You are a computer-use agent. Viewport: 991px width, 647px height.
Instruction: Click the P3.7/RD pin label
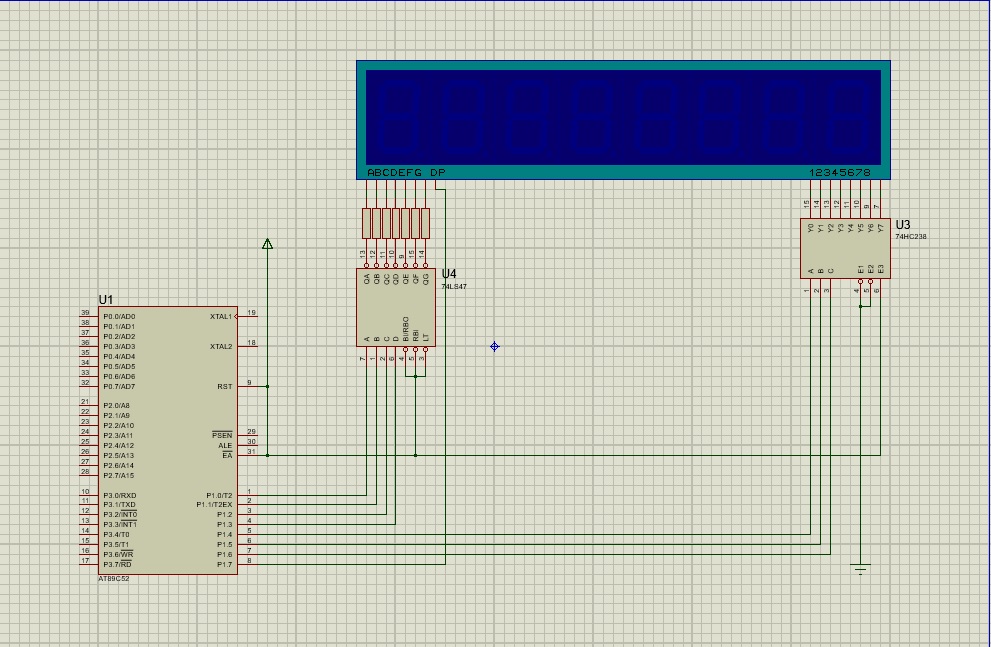tap(118, 564)
